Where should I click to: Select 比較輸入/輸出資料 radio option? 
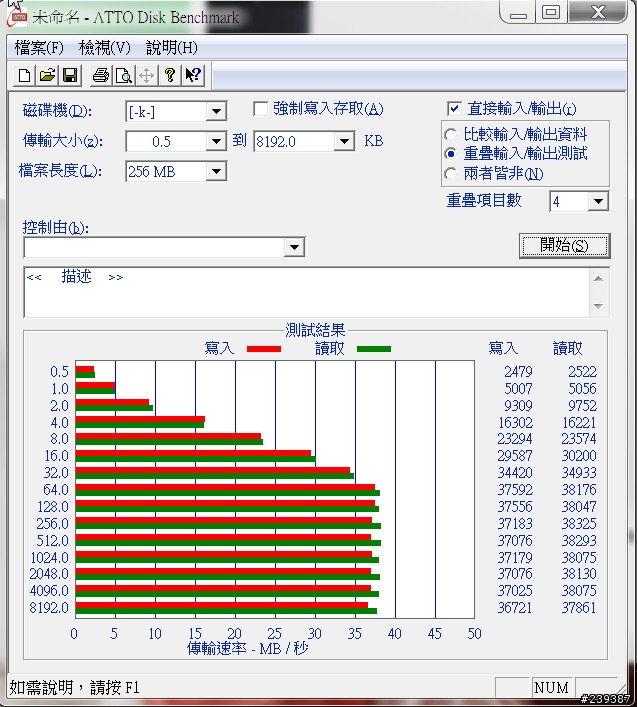[450, 135]
